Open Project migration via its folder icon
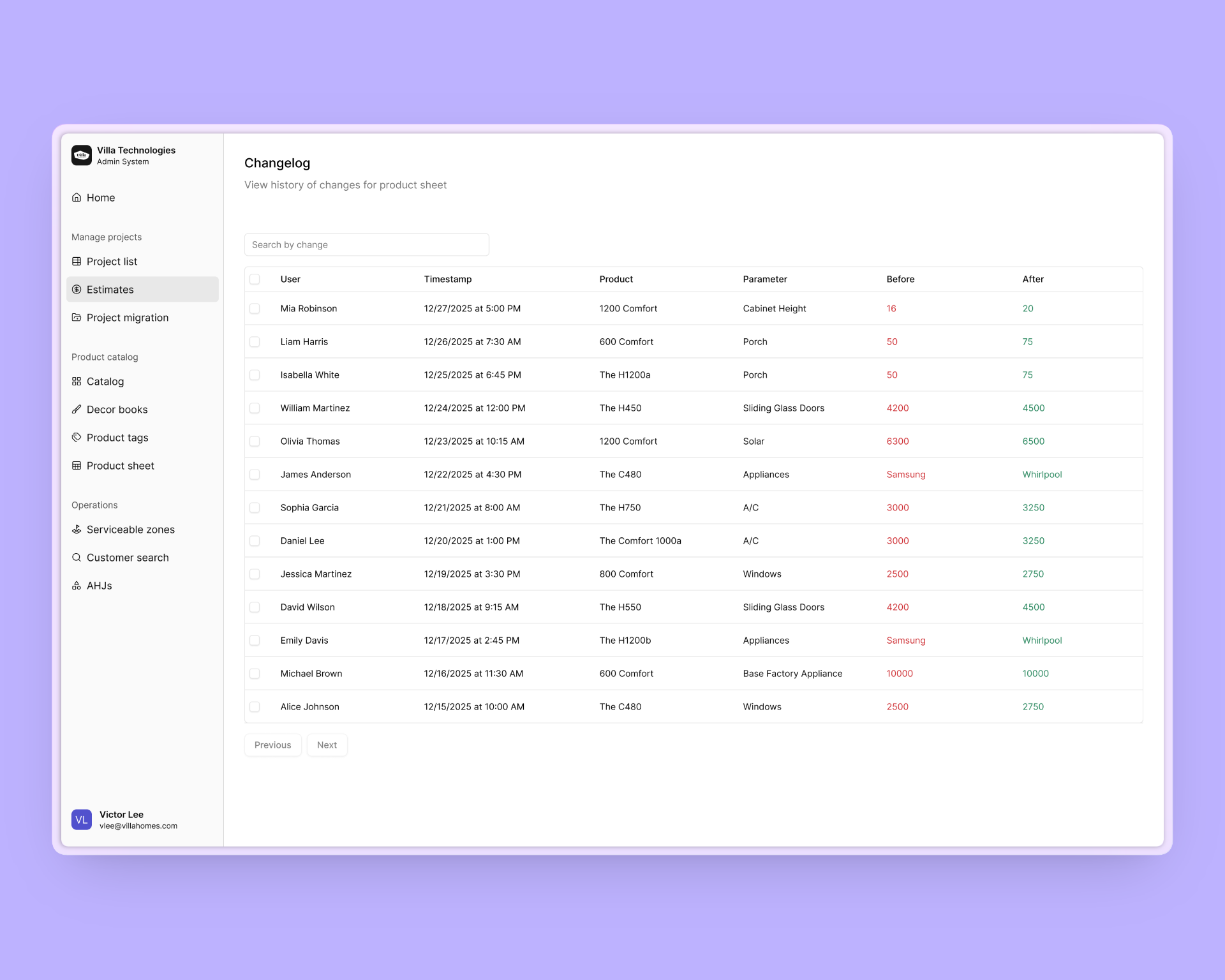This screenshot has width=1225, height=980. (77, 318)
